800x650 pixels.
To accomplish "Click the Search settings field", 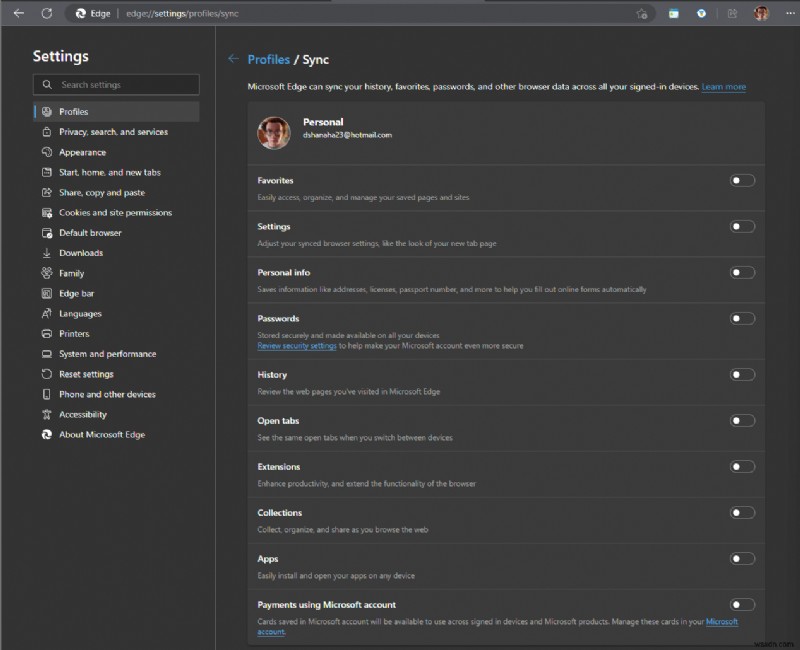I will (115, 85).
